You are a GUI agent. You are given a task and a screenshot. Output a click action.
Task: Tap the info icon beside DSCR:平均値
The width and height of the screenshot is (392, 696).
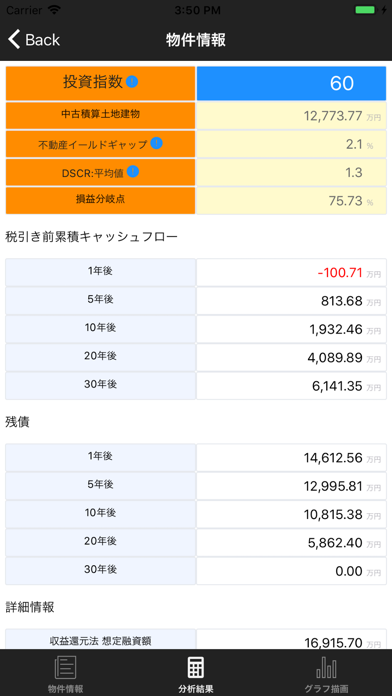pyautogui.click(x=133, y=171)
